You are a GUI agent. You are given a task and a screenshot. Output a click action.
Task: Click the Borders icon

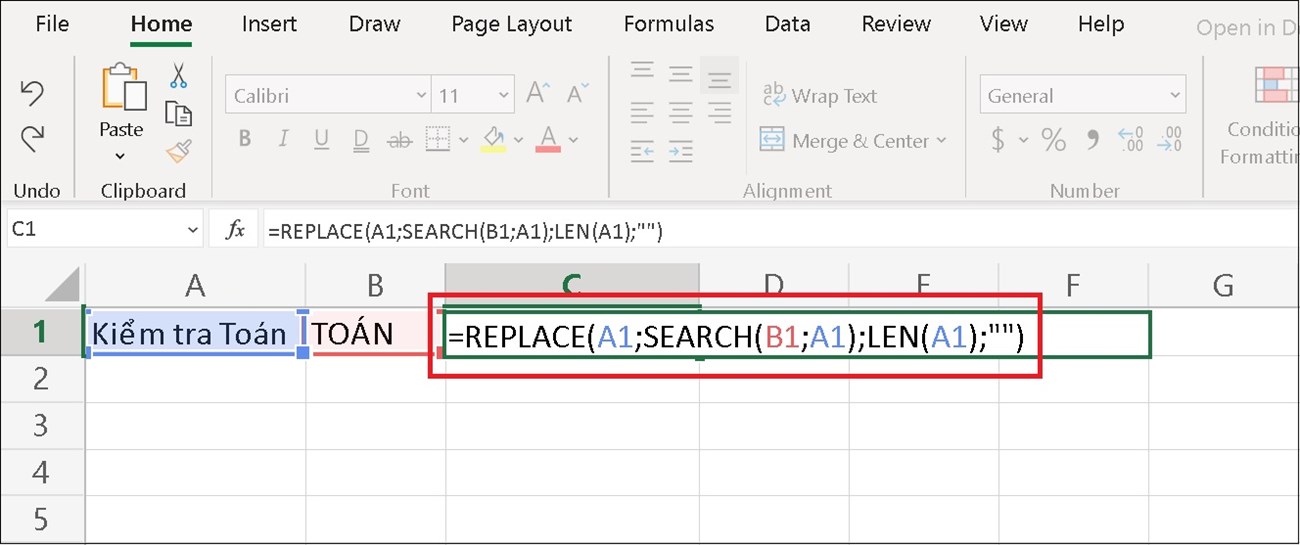(x=436, y=139)
